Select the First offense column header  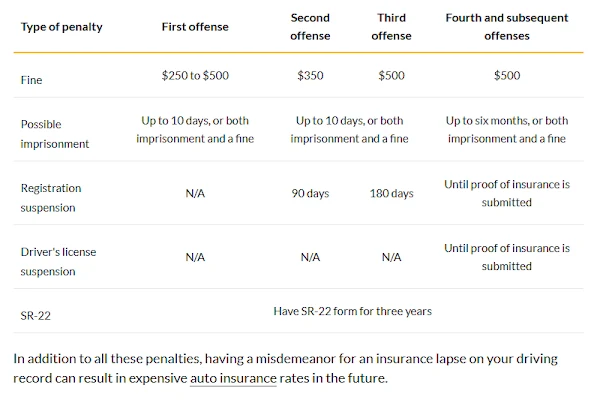195,27
